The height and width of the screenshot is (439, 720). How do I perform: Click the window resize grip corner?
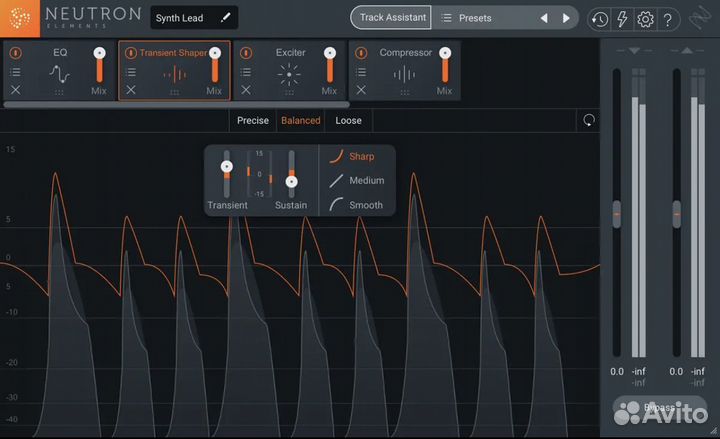[x=714, y=430]
